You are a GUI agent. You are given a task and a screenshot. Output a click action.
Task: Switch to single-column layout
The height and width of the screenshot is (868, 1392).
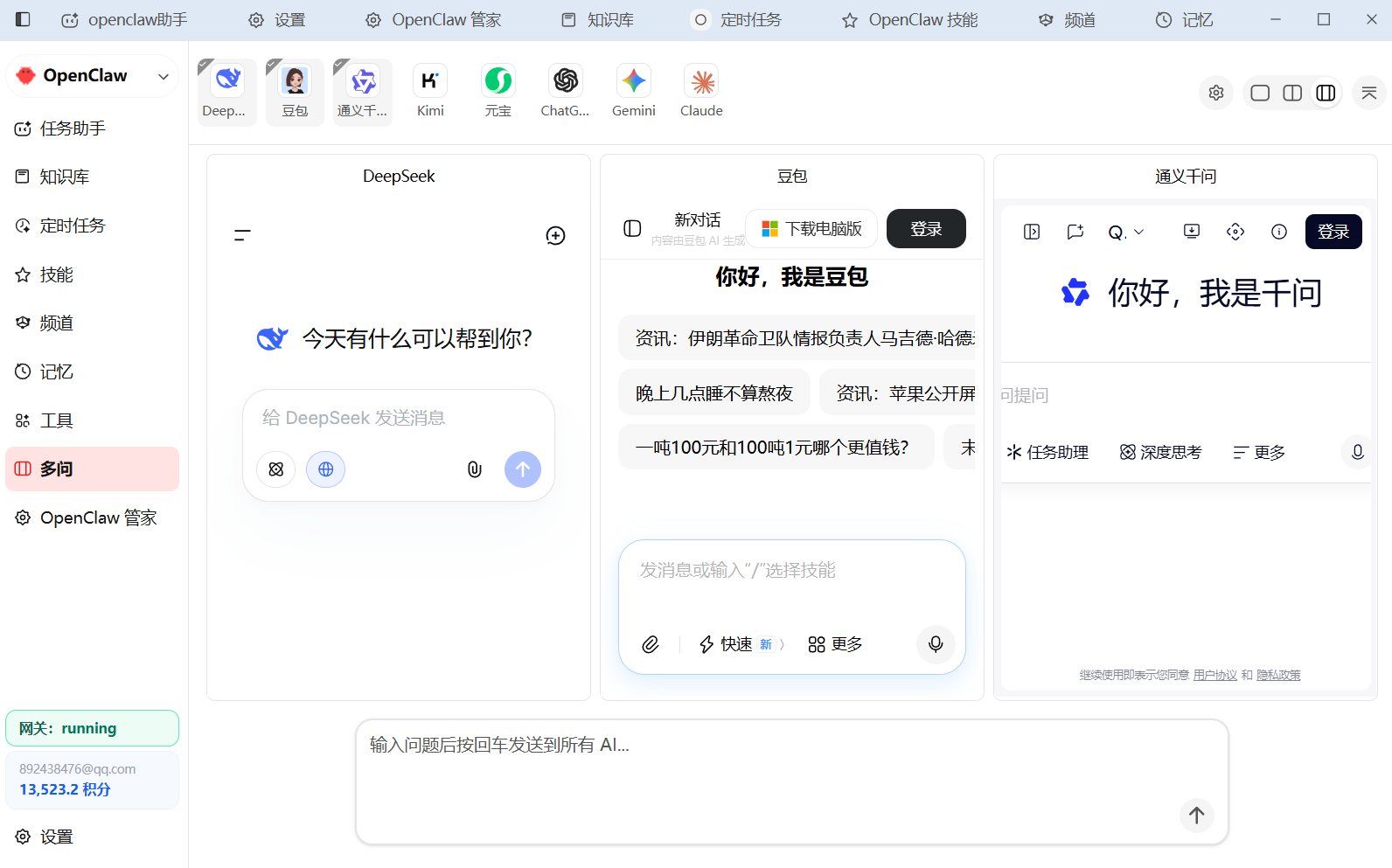(x=1260, y=93)
